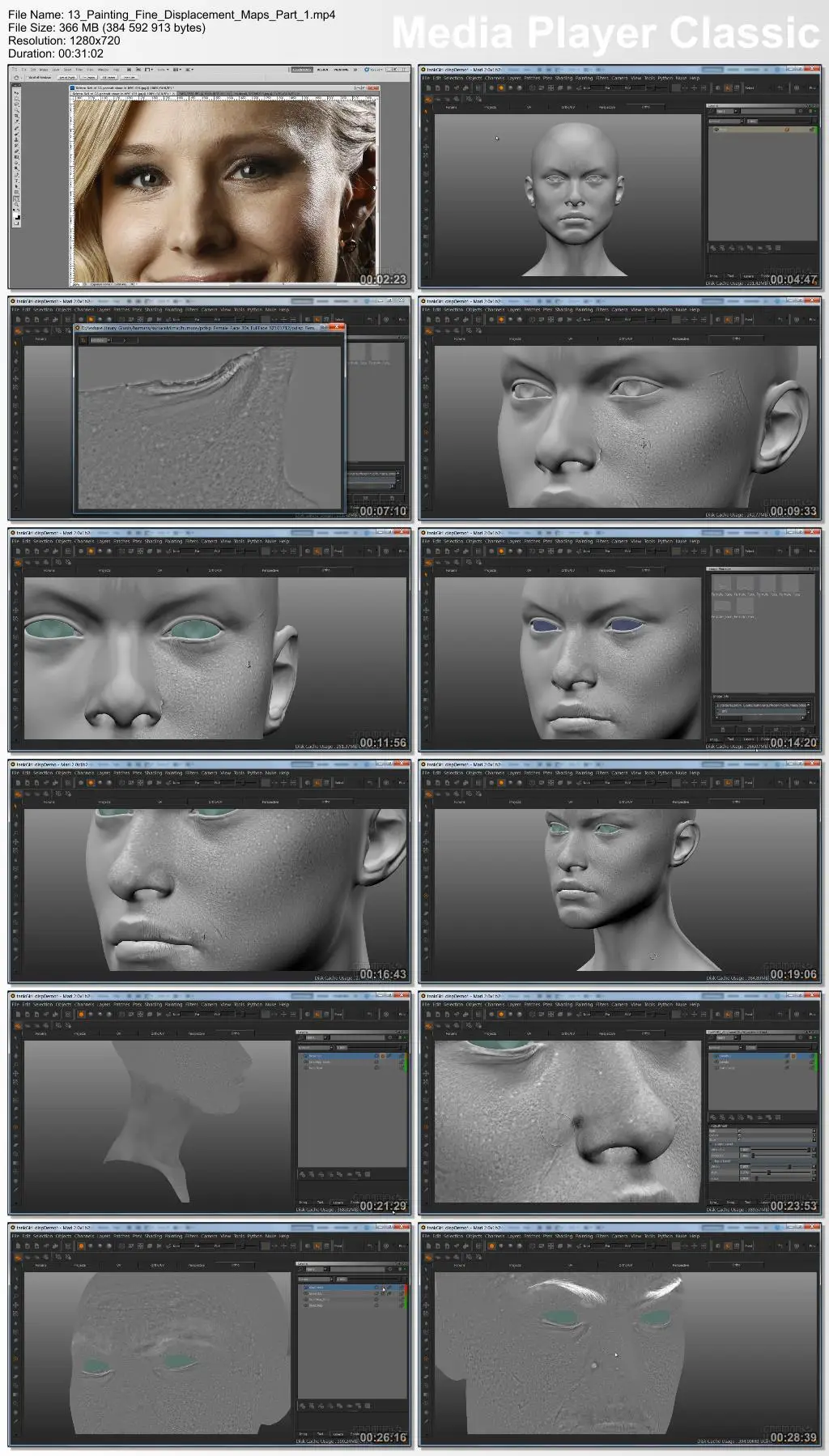Open the Filters menu in the 00:09:33 frame

(602, 309)
